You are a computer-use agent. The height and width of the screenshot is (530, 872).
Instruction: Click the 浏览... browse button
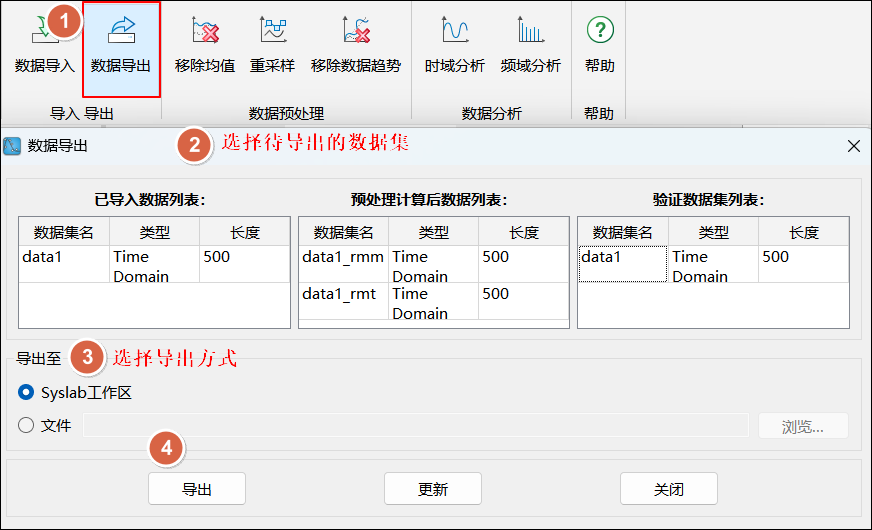tap(803, 427)
